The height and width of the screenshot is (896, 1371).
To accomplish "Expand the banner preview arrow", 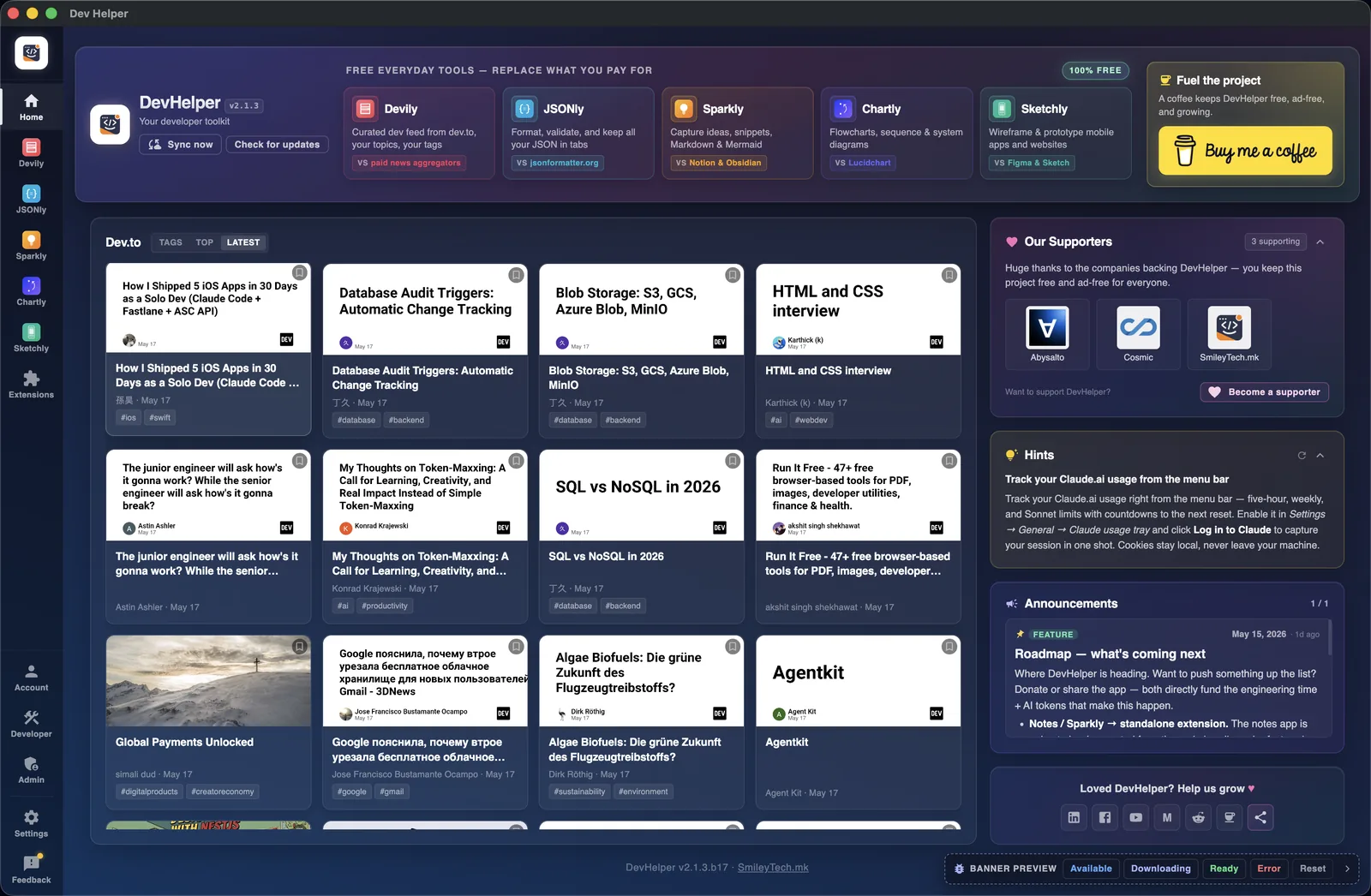I will 1347,869.
